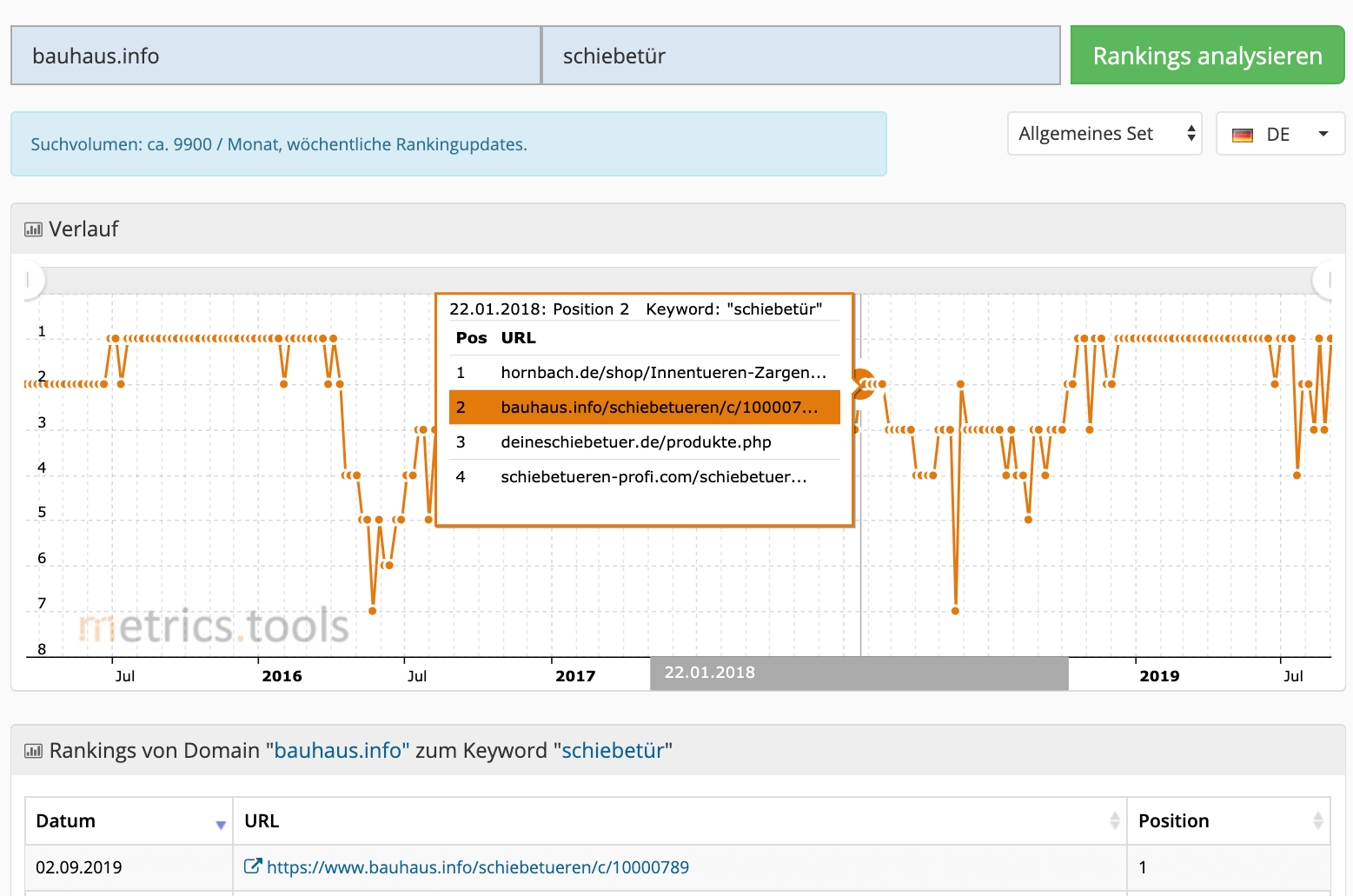The height and width of the screenshot is (896, 1353).
Task: Click the domain field containing bauhaus.info
Action: pos(276,56)
